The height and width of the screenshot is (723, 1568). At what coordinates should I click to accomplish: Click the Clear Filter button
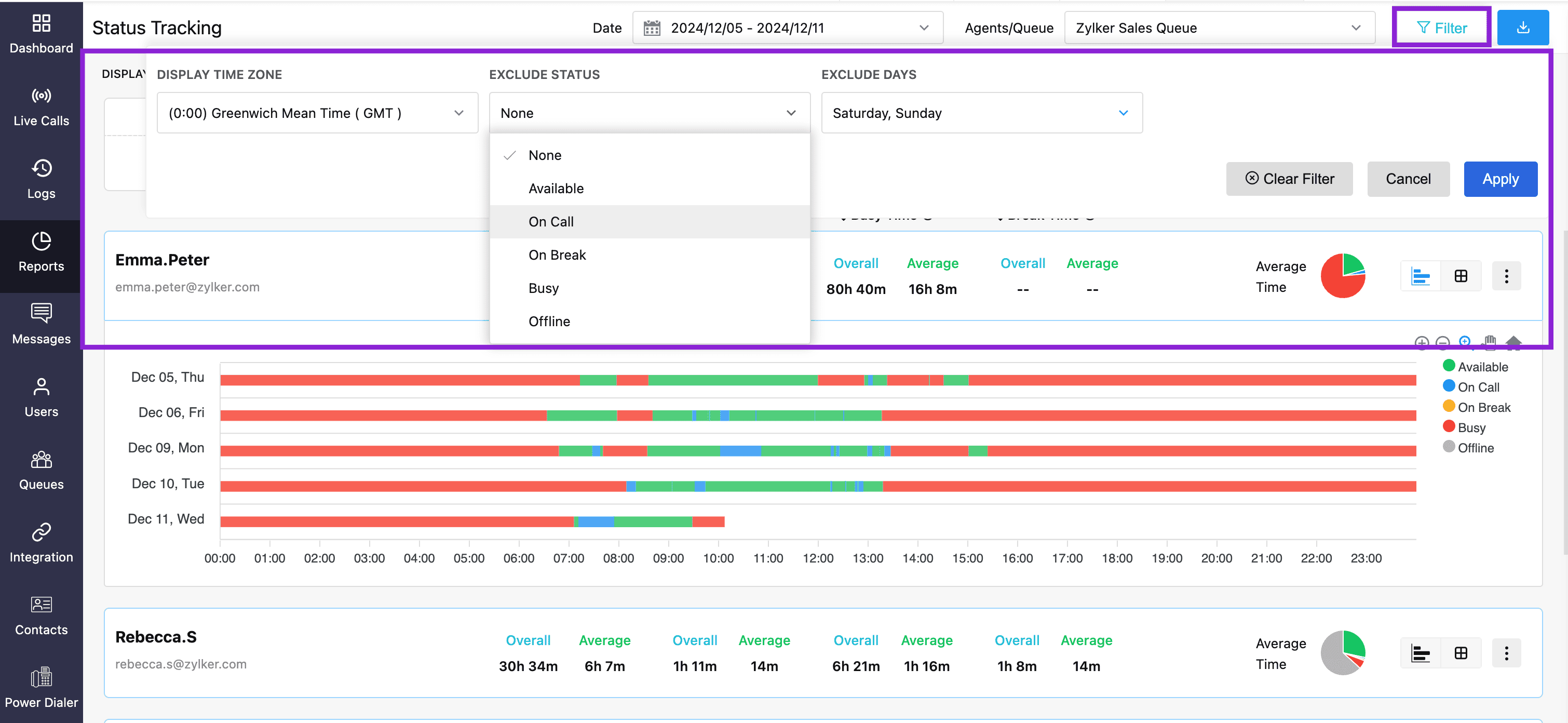coord(1289,179)
